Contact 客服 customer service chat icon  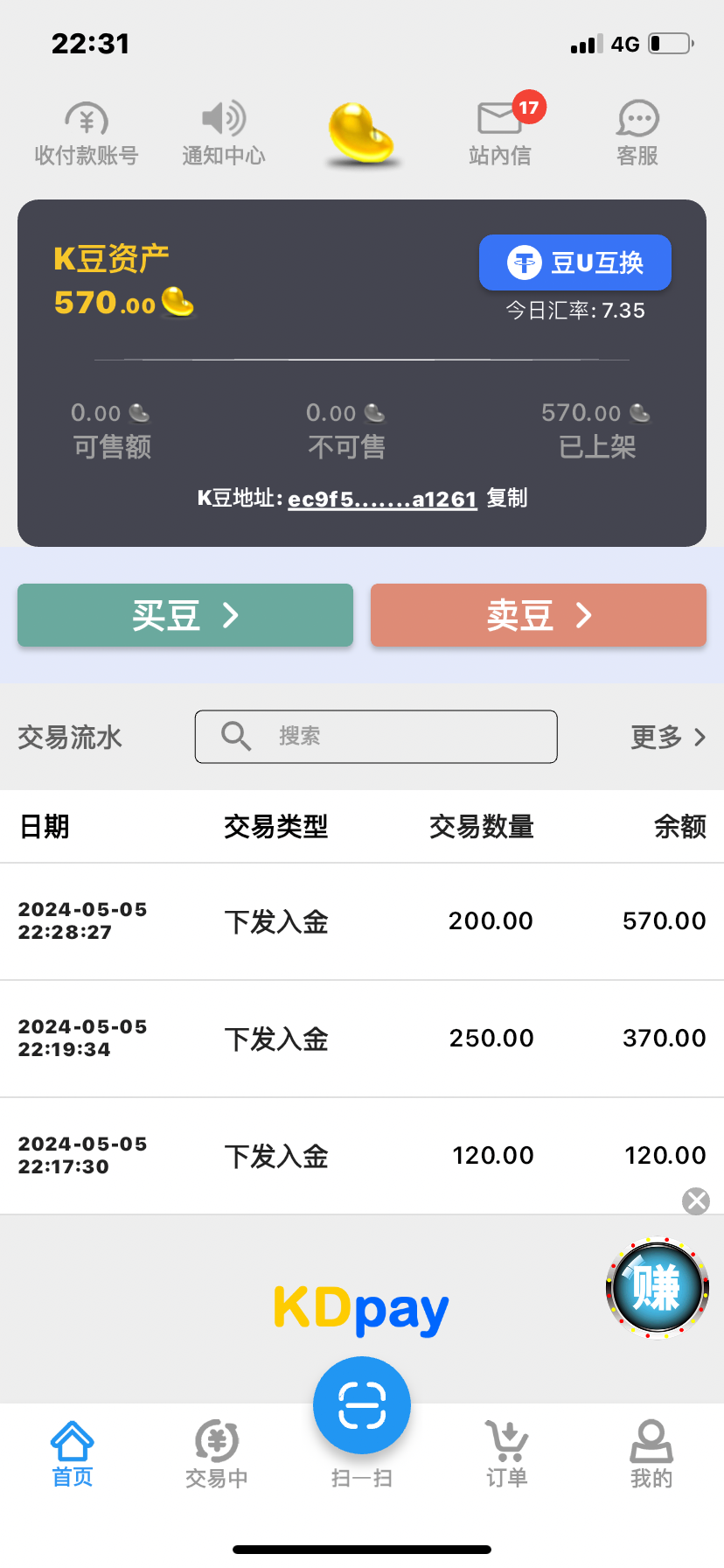click(x=637, y=133)
